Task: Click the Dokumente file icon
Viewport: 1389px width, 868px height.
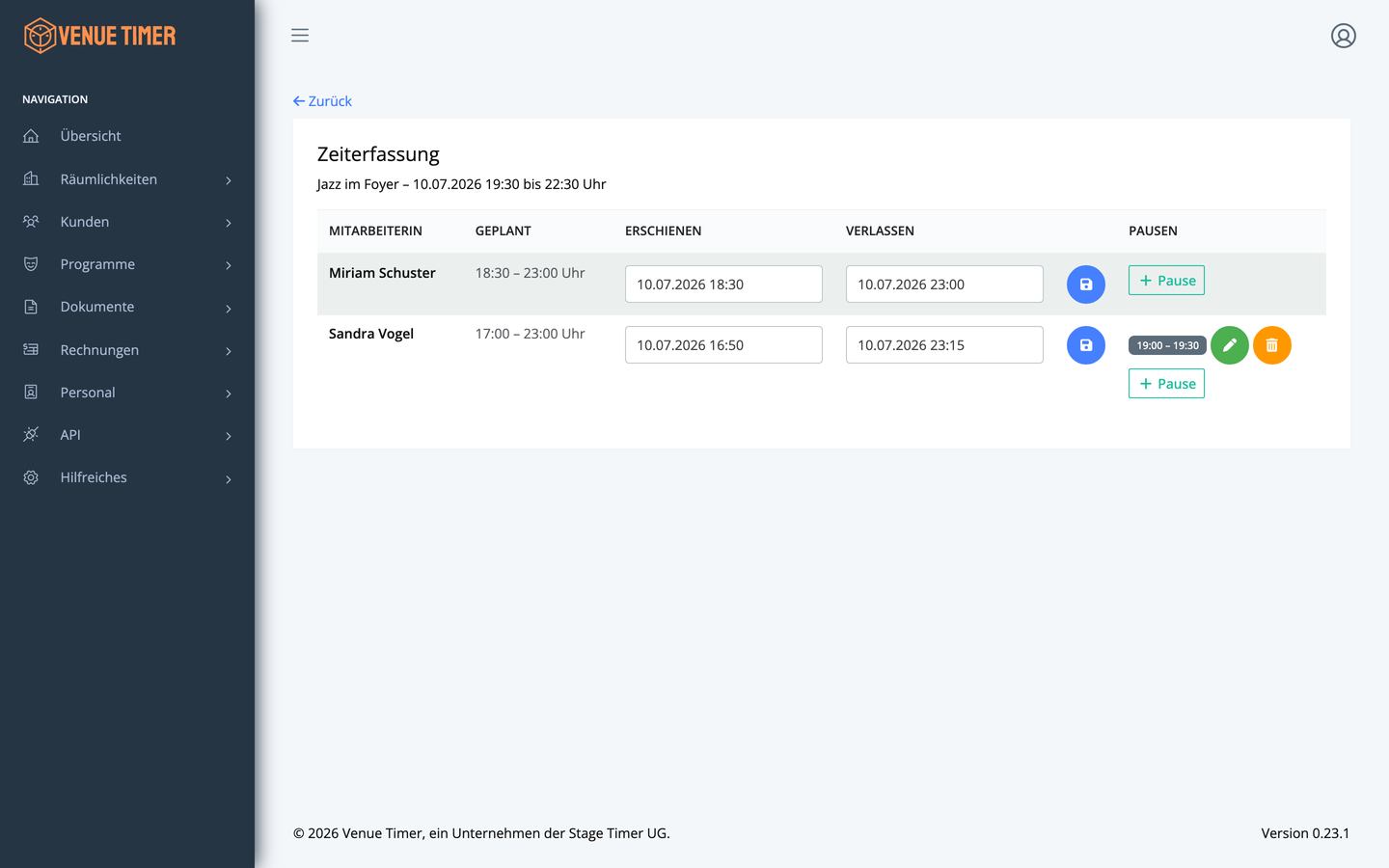Action: coord(31,307)
